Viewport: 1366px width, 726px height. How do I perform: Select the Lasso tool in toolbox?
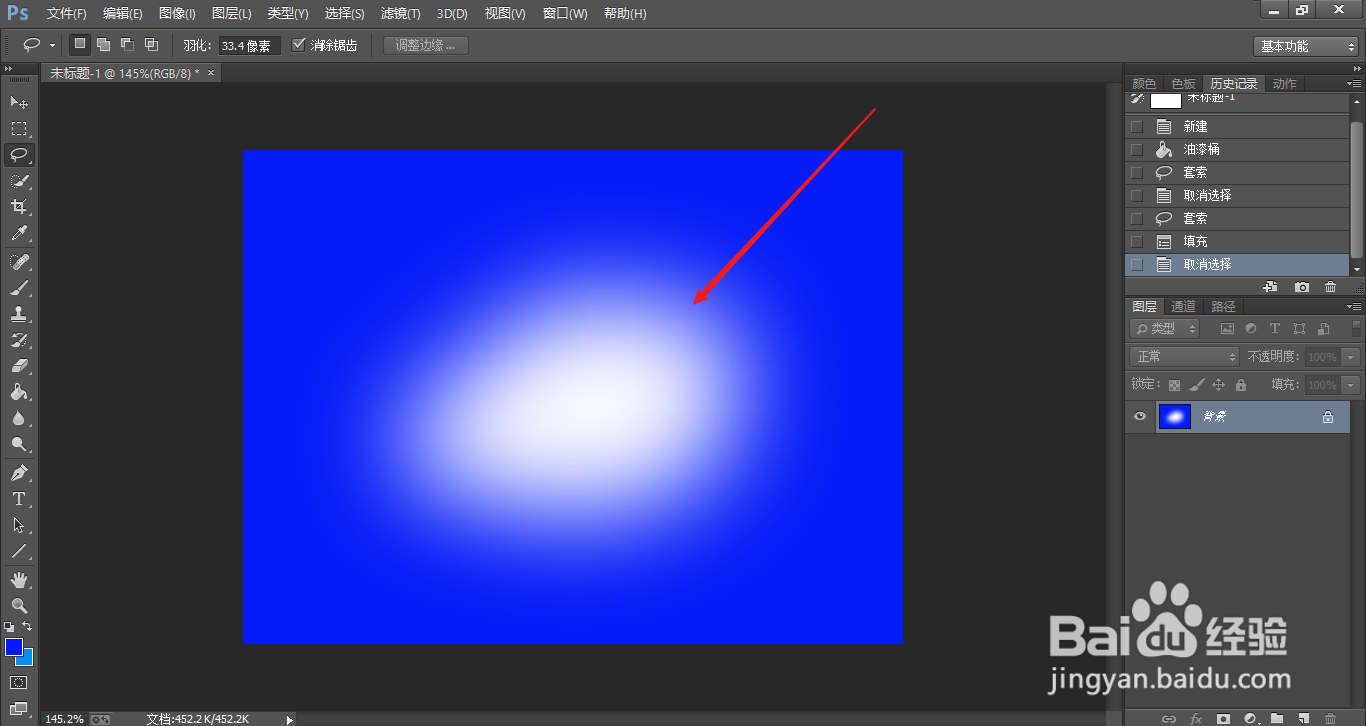click(19, 154)
